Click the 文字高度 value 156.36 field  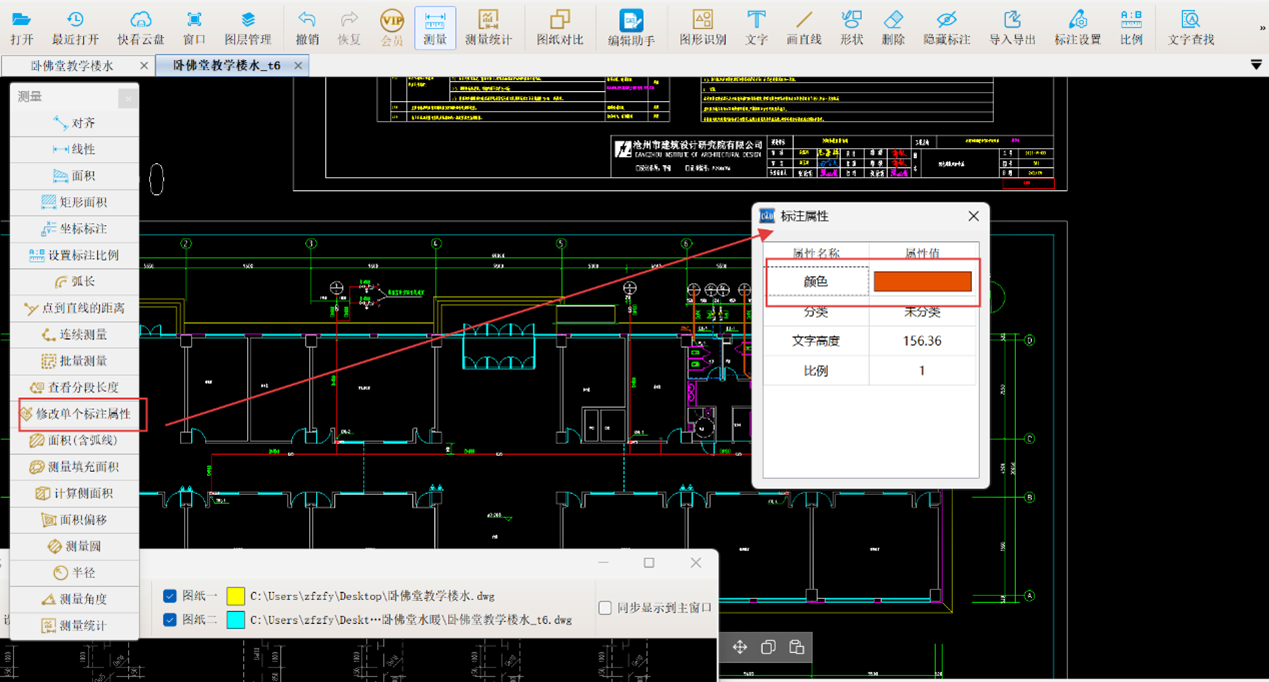[x=922, y=341]
